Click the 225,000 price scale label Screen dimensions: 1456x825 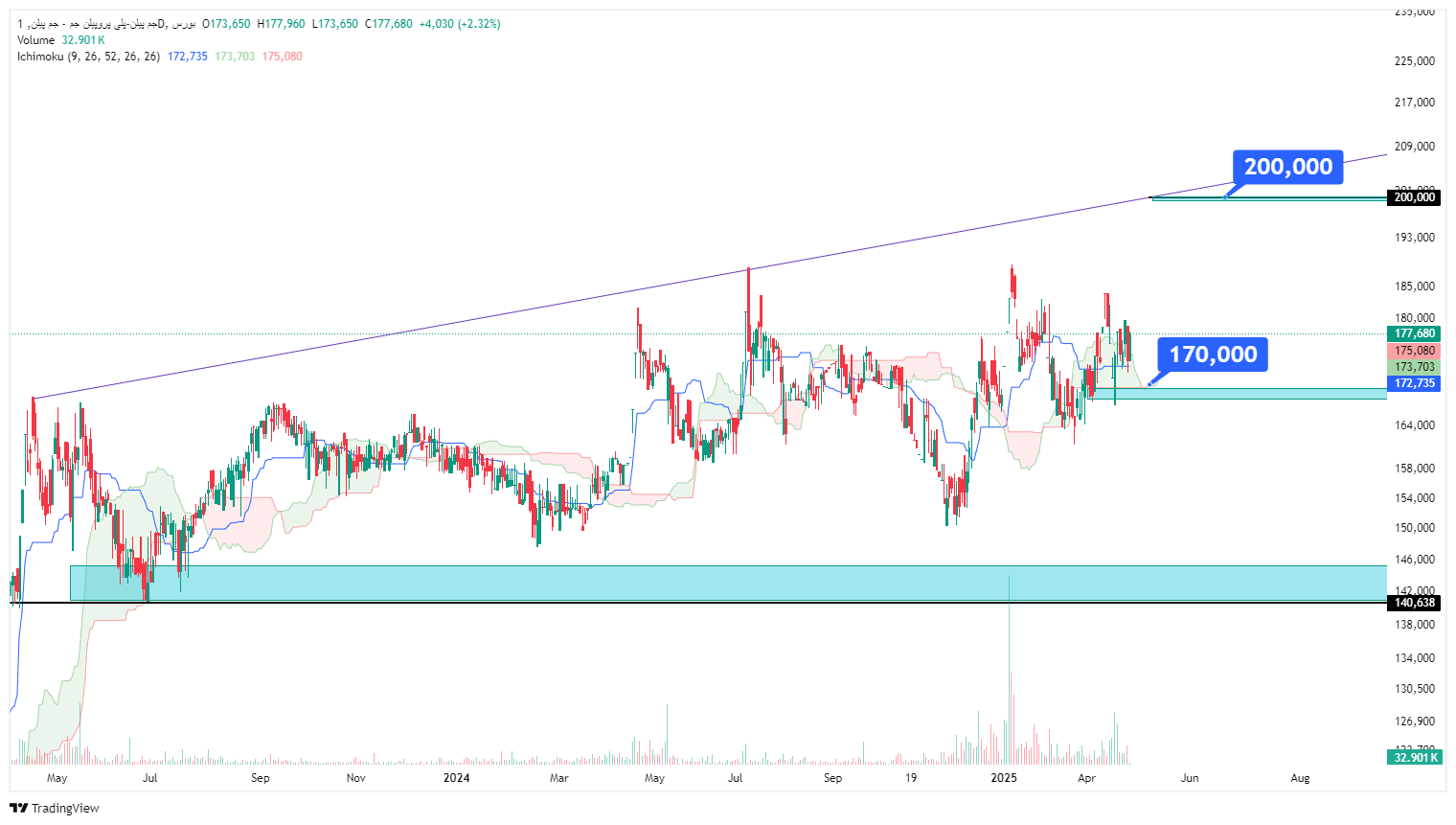click(x=1415, y=61)
